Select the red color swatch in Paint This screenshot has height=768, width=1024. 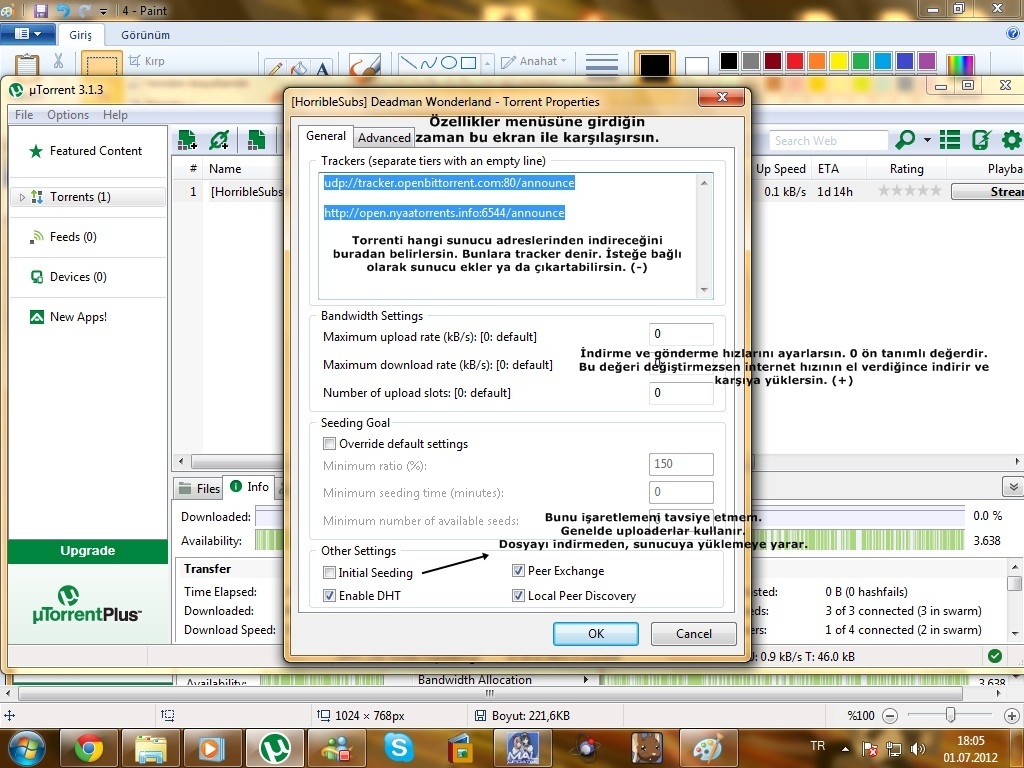(795, 61)
